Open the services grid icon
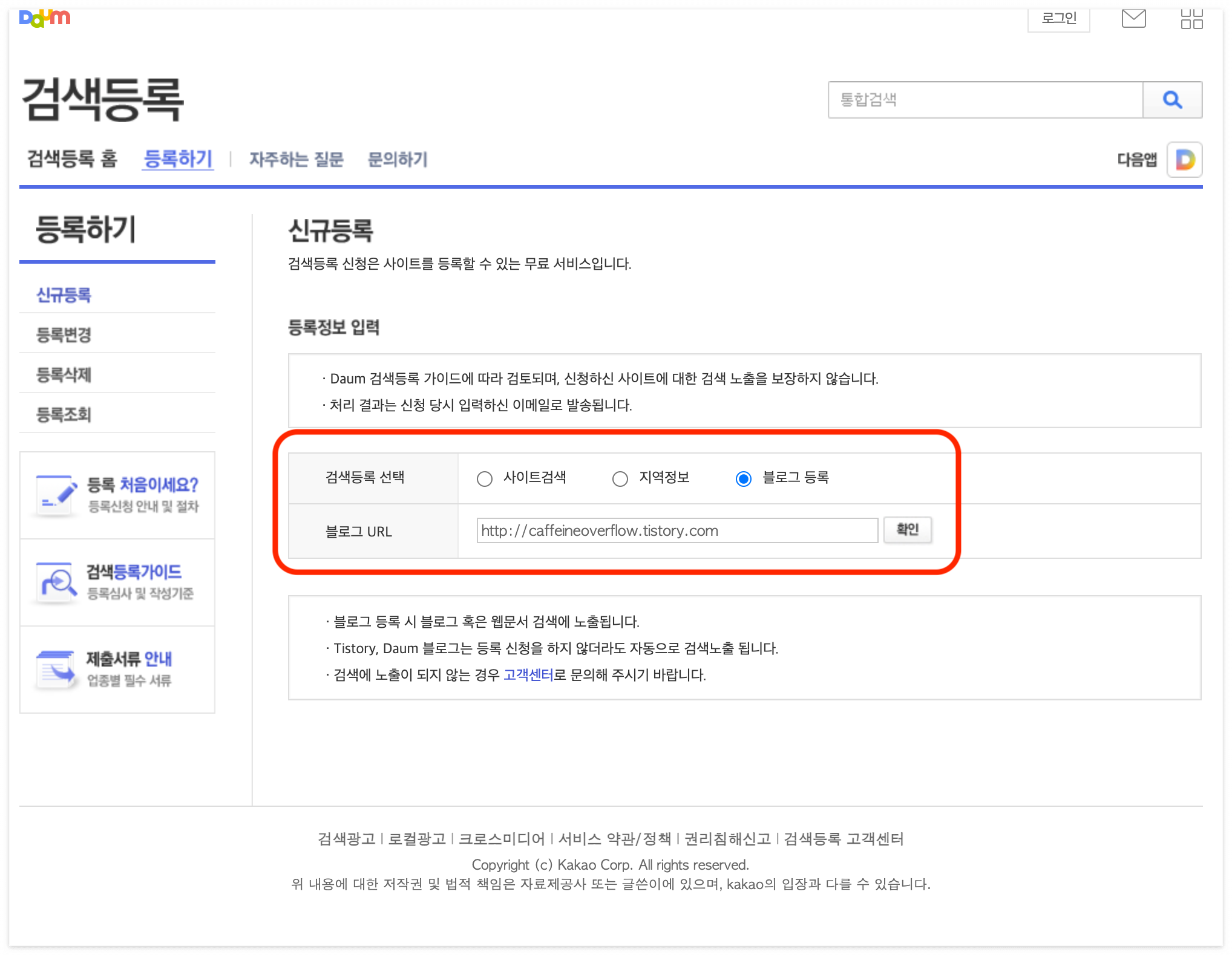This screenshot has width=1232, height=955. (1191, 19)
